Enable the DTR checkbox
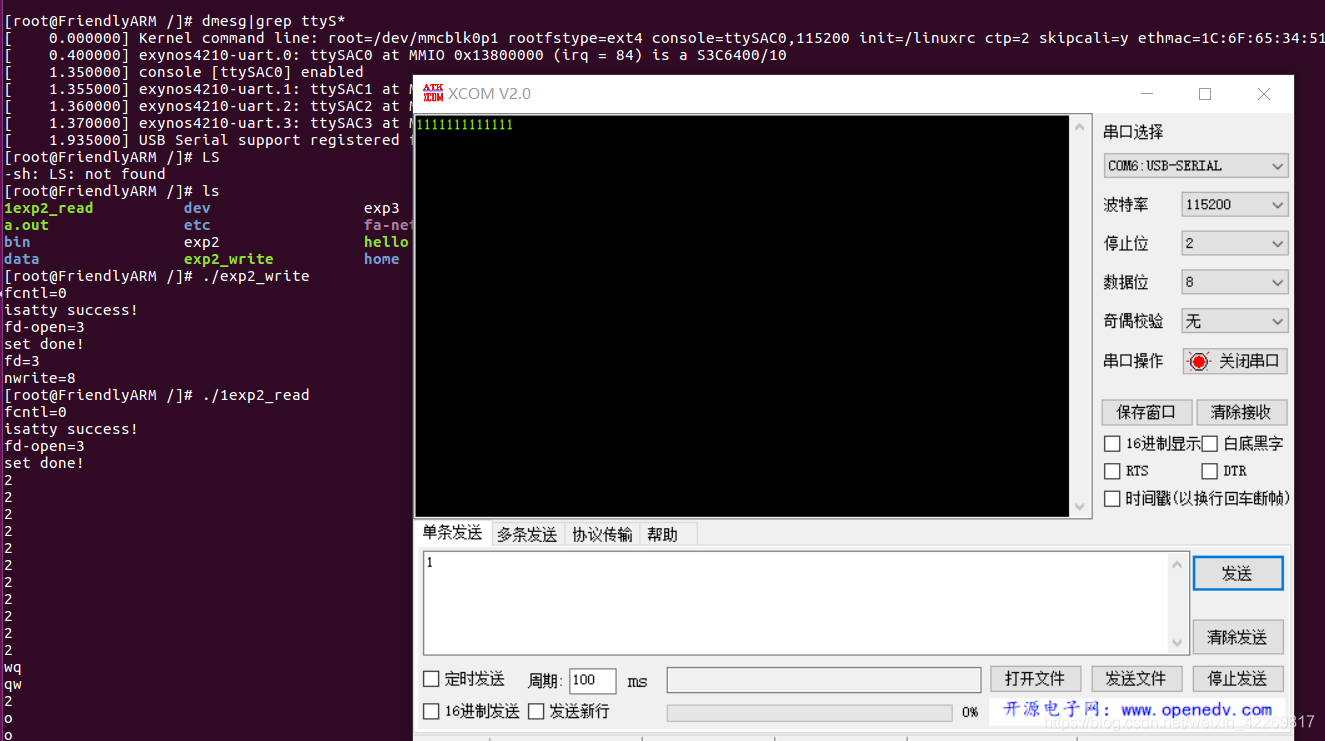 [1209, 471]
